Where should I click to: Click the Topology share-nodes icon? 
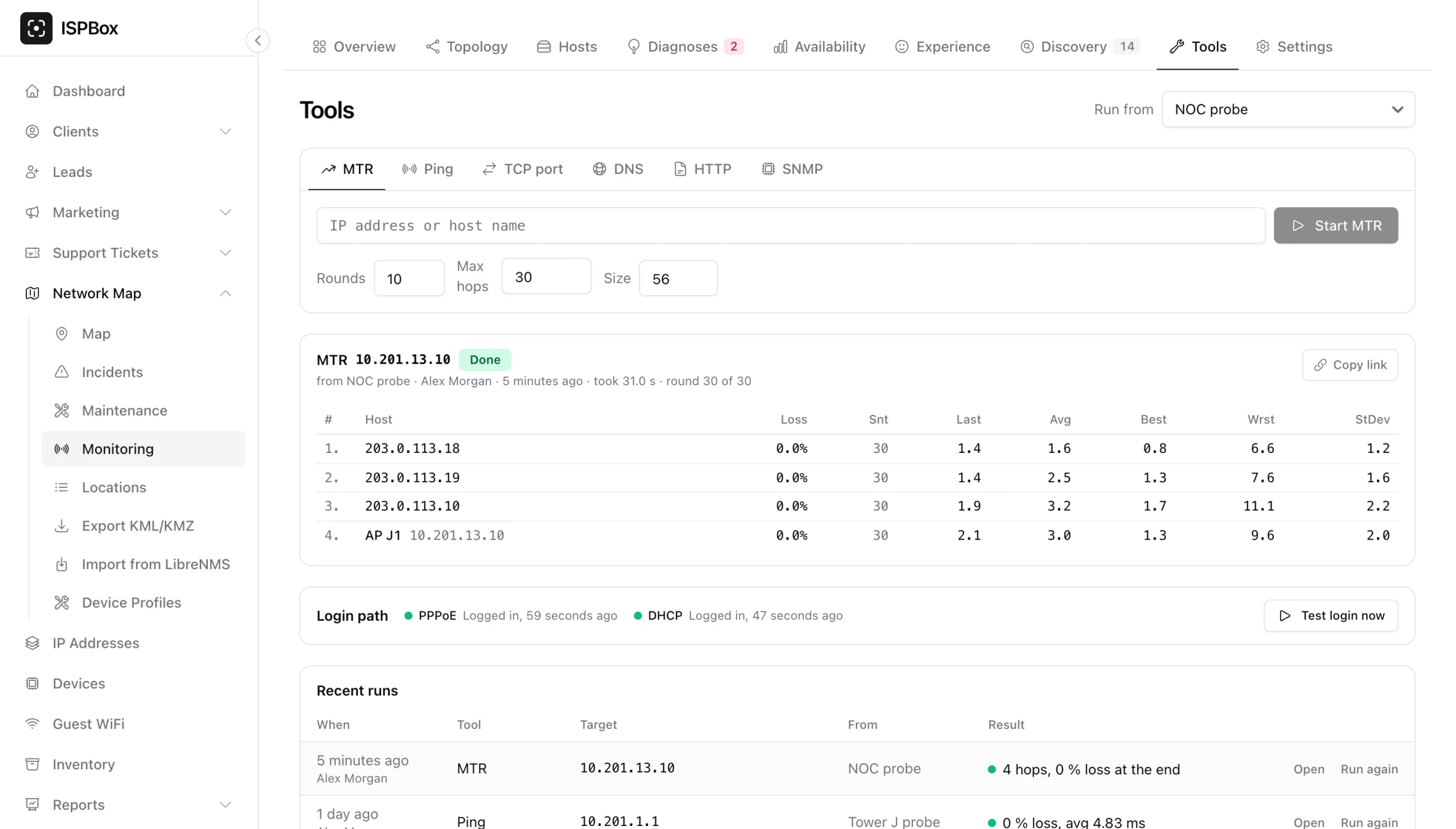(x=432, y=47)
